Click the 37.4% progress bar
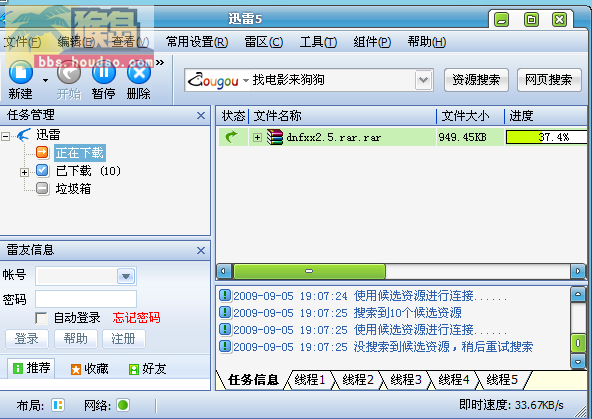The height and width of the screenshot is (419, 592). tap(546, 137)
